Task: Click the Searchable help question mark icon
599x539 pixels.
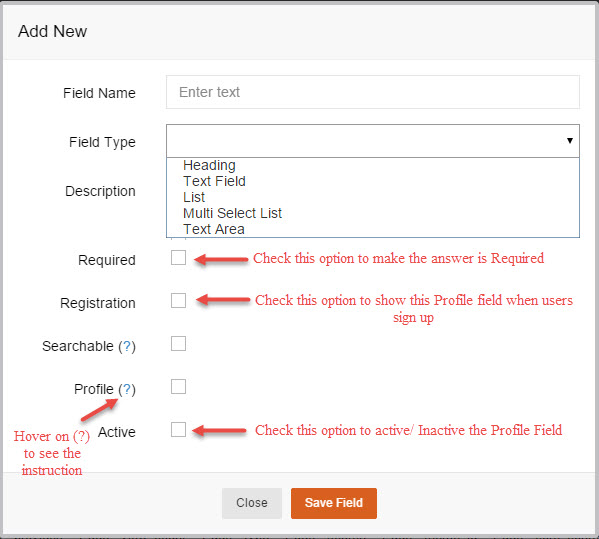Action: pos(127,346)
